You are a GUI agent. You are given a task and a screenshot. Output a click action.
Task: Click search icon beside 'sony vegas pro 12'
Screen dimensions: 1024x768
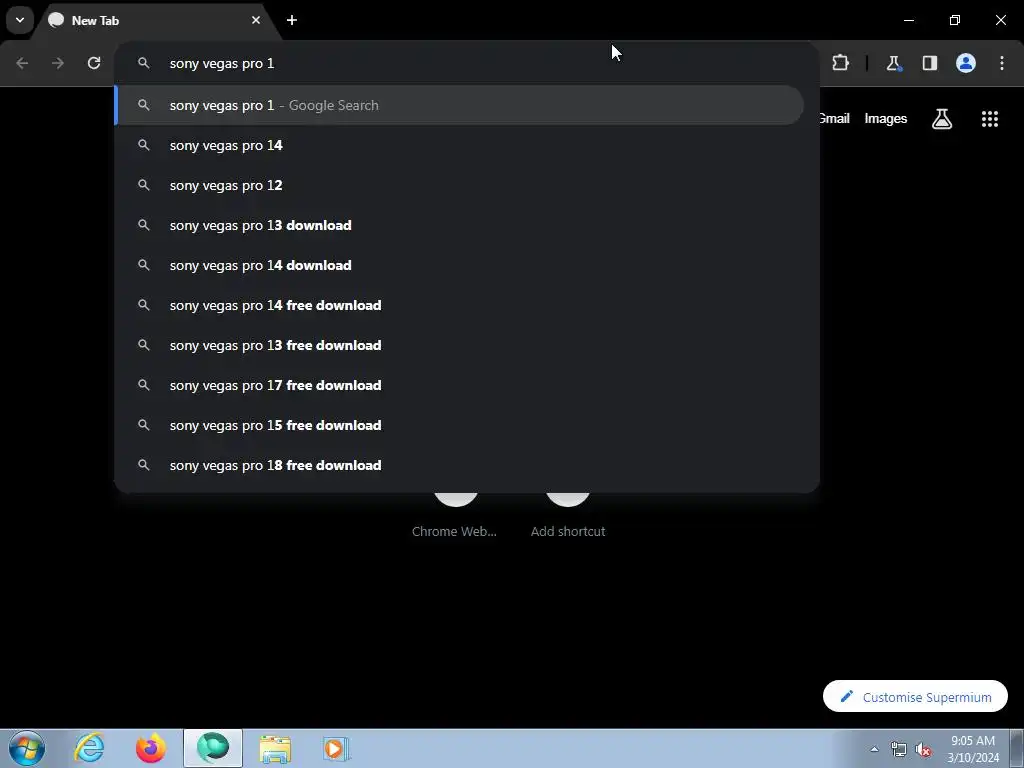[x=144, y=185]
